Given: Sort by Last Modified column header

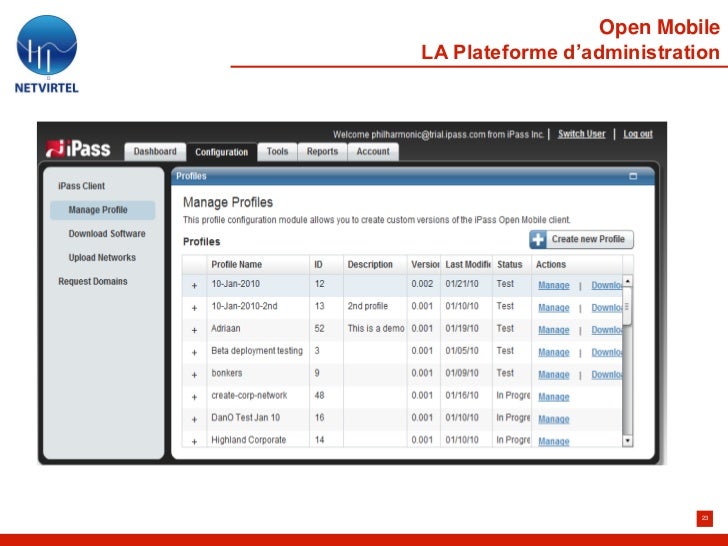Looking at the screenshot, I should click(466, 265).
